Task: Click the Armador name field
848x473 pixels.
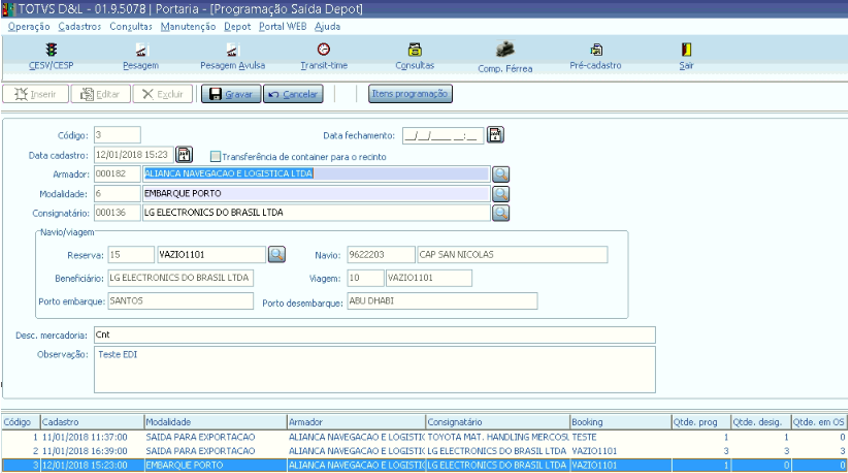Action: coord(316,174)
